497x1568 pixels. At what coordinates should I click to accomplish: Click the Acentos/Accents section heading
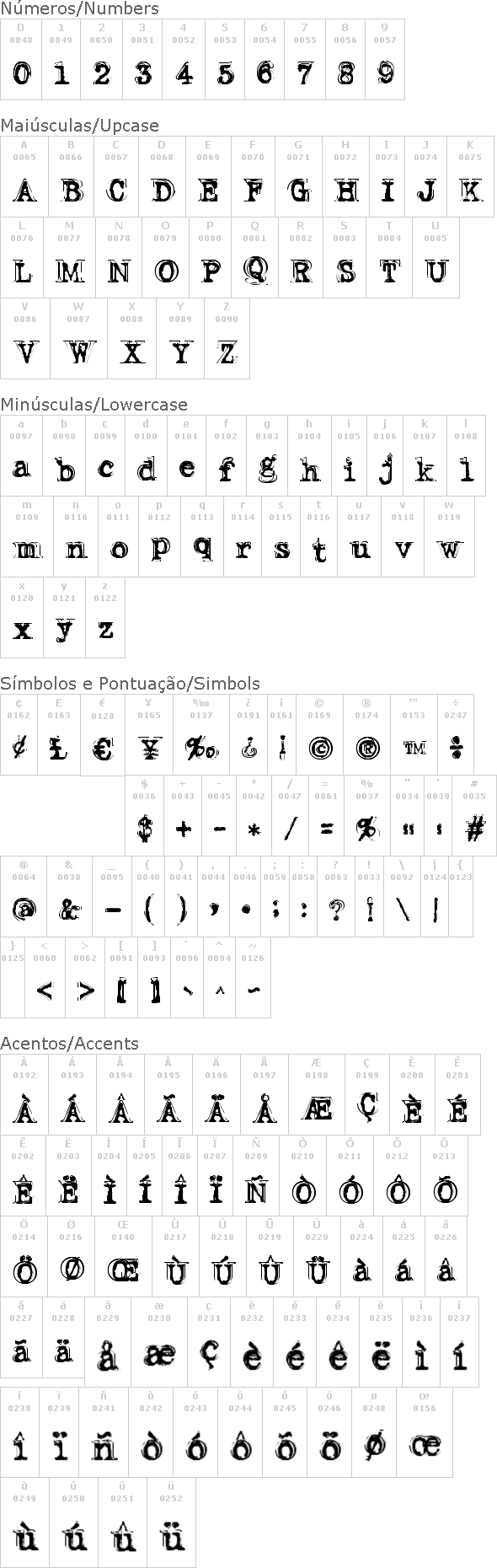(69, 1044)
